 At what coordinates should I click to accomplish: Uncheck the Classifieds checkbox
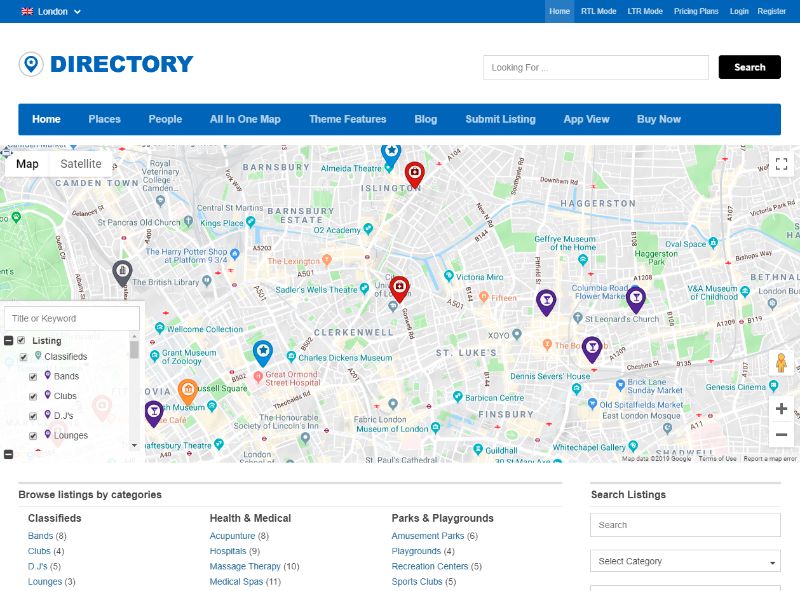coord(23,357)
